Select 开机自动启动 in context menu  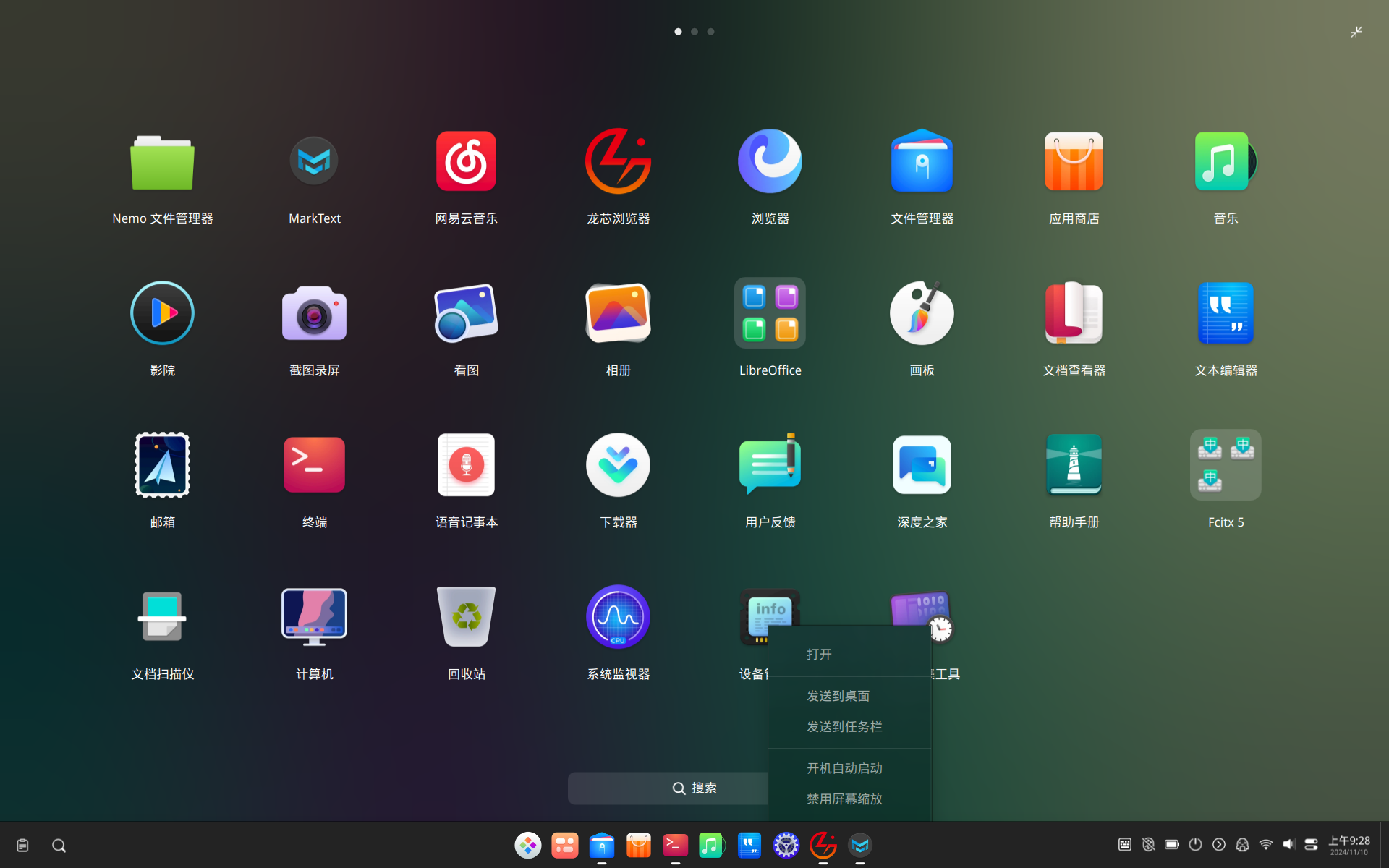(x=849, y=768)
